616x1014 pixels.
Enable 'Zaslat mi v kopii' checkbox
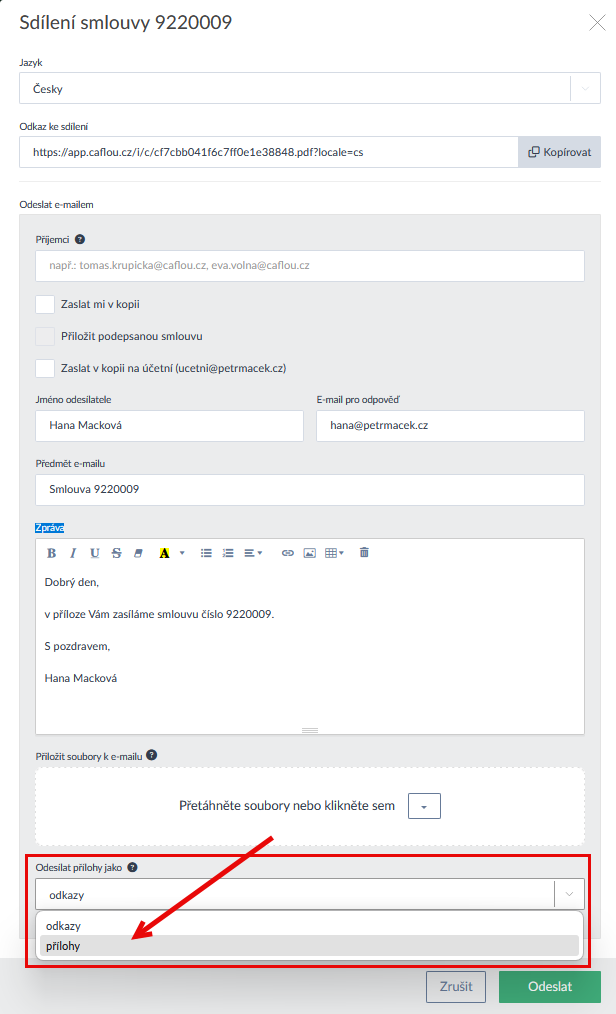click(45, 304)
